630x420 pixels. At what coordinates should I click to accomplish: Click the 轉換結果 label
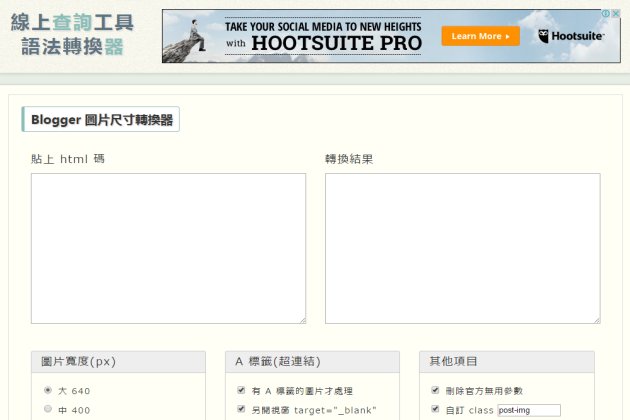[x=349, y=159]
